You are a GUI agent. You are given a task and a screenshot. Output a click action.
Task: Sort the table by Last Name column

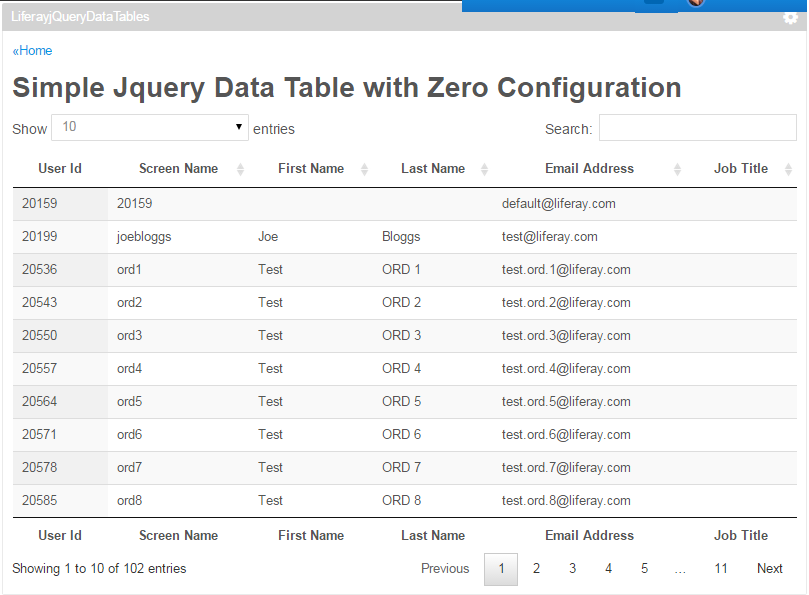[x=433, y=168]
